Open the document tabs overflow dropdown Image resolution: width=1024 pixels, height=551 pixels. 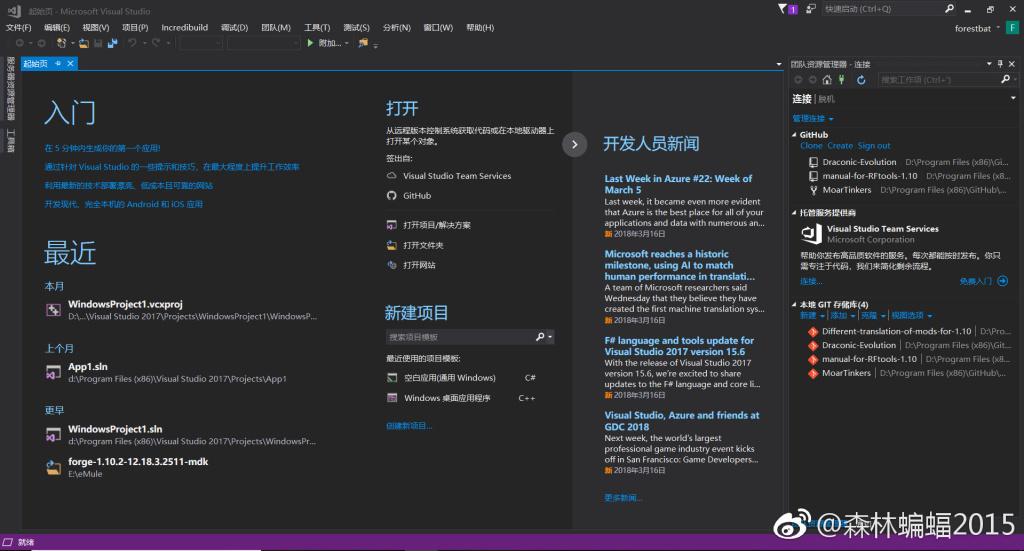coord(778,64)
